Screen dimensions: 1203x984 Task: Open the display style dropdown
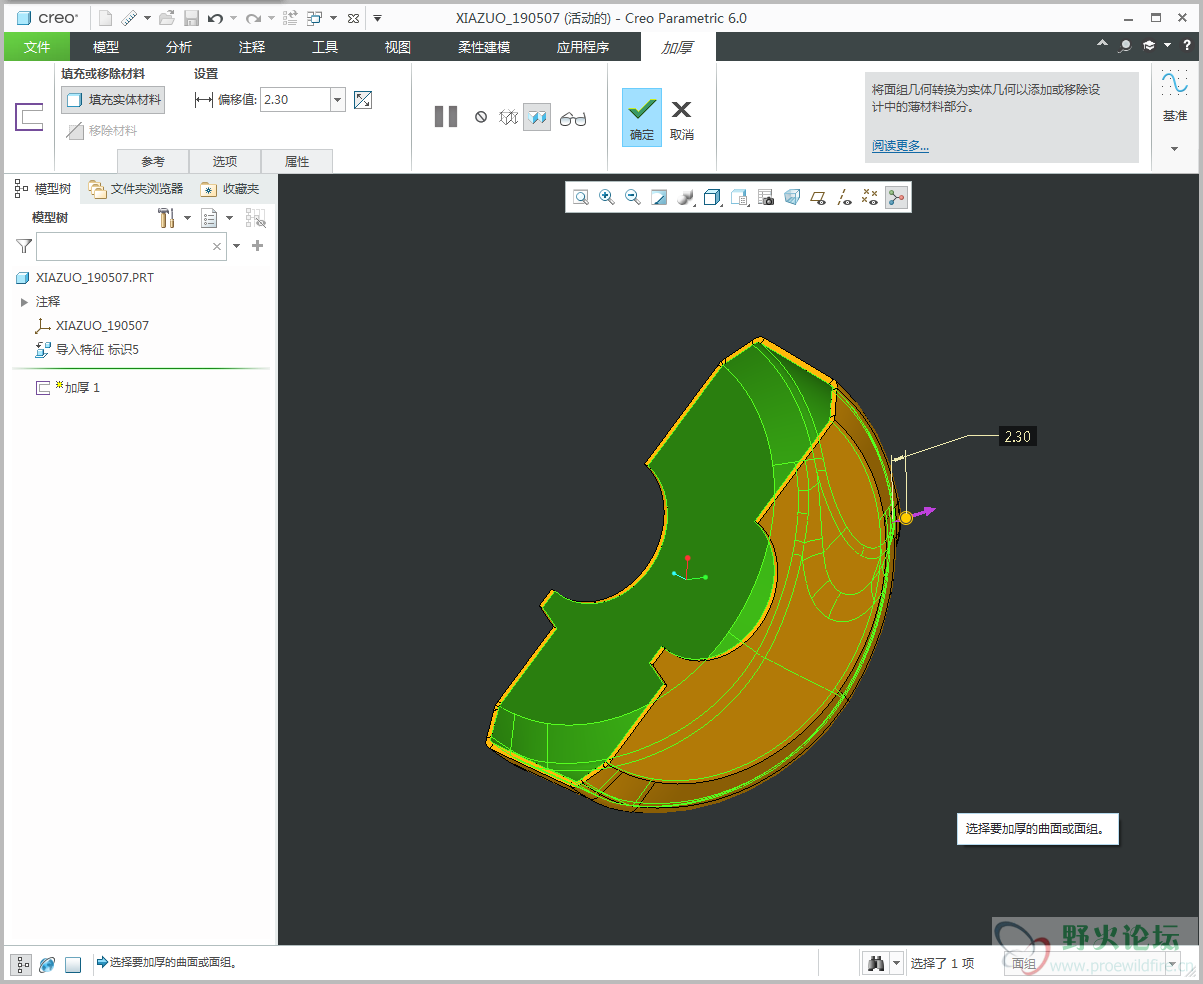coord(685,198)
